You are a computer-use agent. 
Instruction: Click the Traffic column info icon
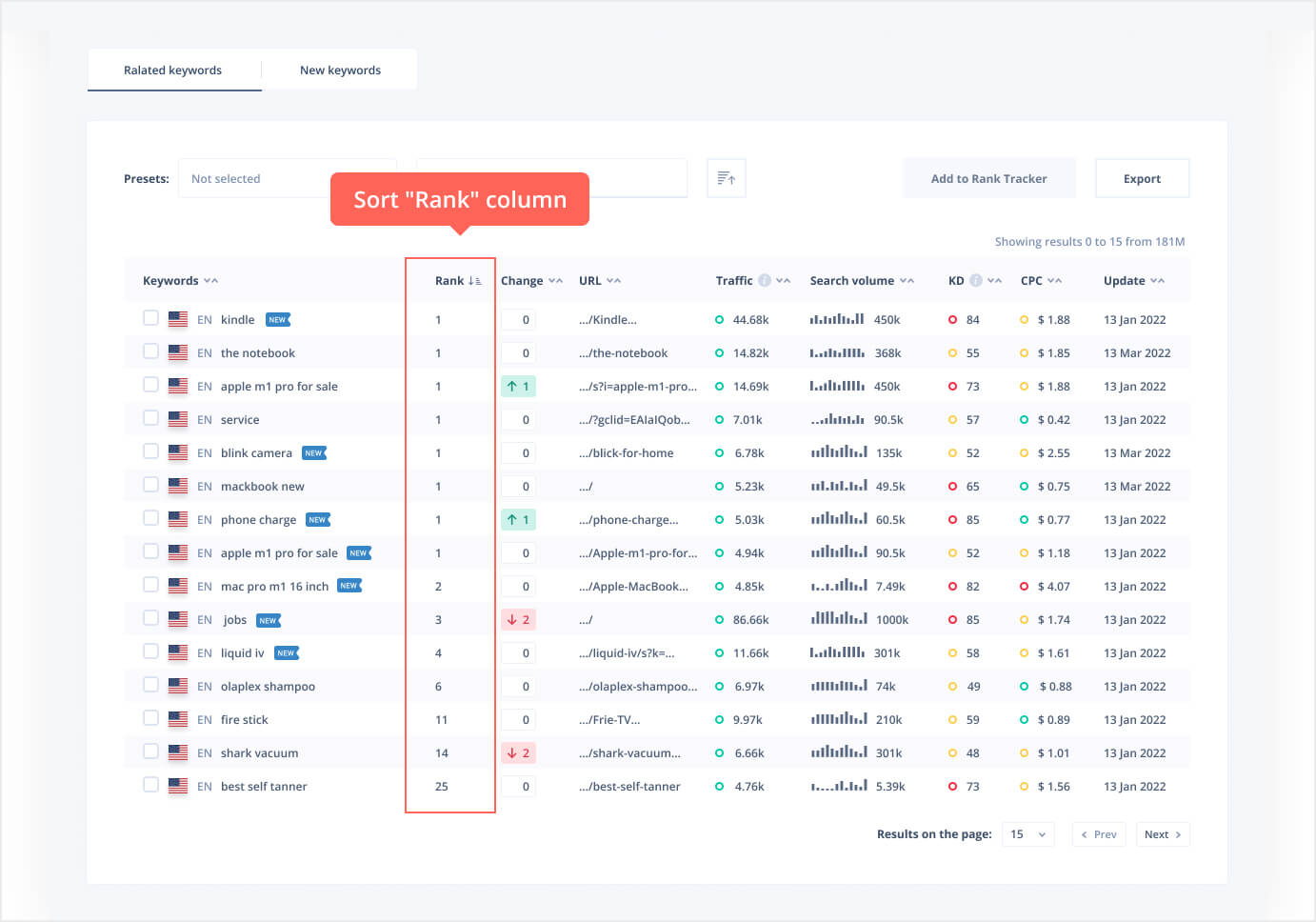pos(765,280)
